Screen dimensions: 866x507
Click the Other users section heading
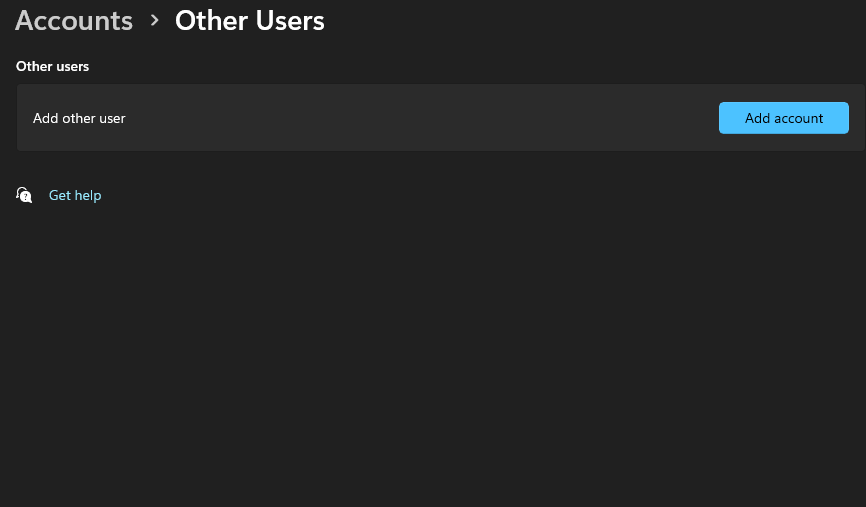[x=52, y=66]
